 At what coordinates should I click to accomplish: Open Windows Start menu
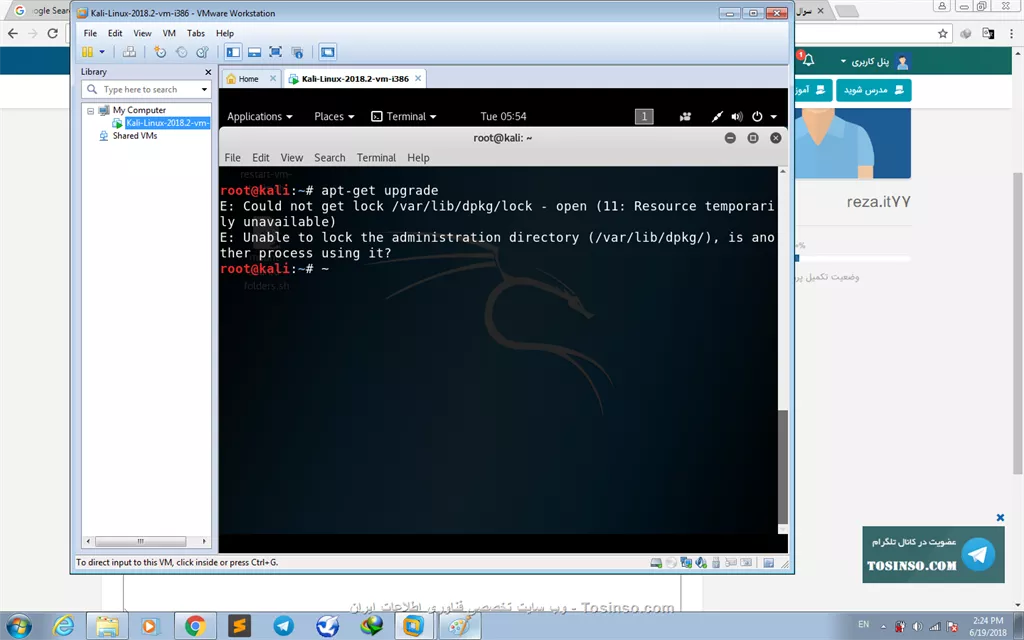18,626
